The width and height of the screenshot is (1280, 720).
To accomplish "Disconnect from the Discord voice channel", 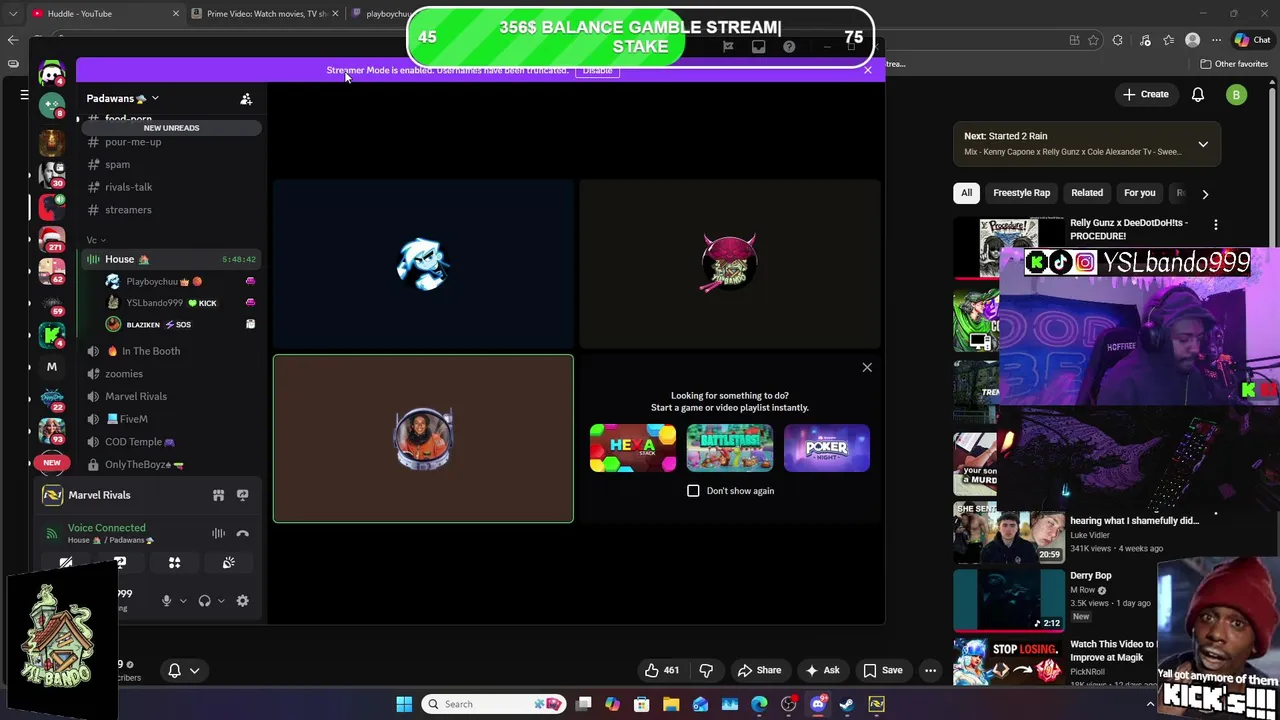I will 242,534.
